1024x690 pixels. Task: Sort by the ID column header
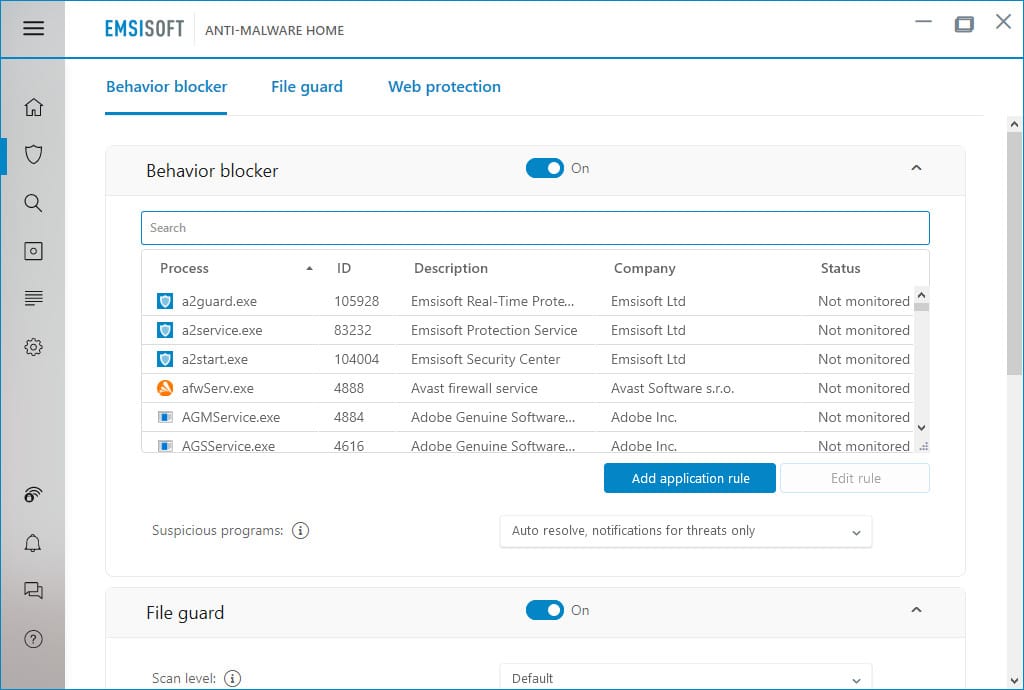[344, 268]
